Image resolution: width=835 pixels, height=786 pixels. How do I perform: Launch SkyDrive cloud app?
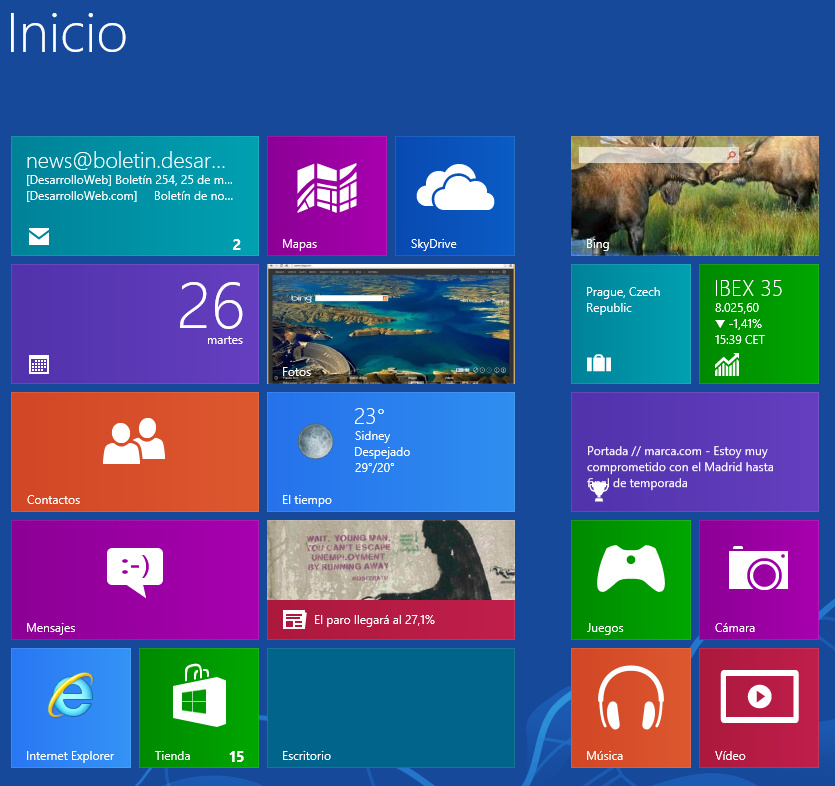coord(455,196)
